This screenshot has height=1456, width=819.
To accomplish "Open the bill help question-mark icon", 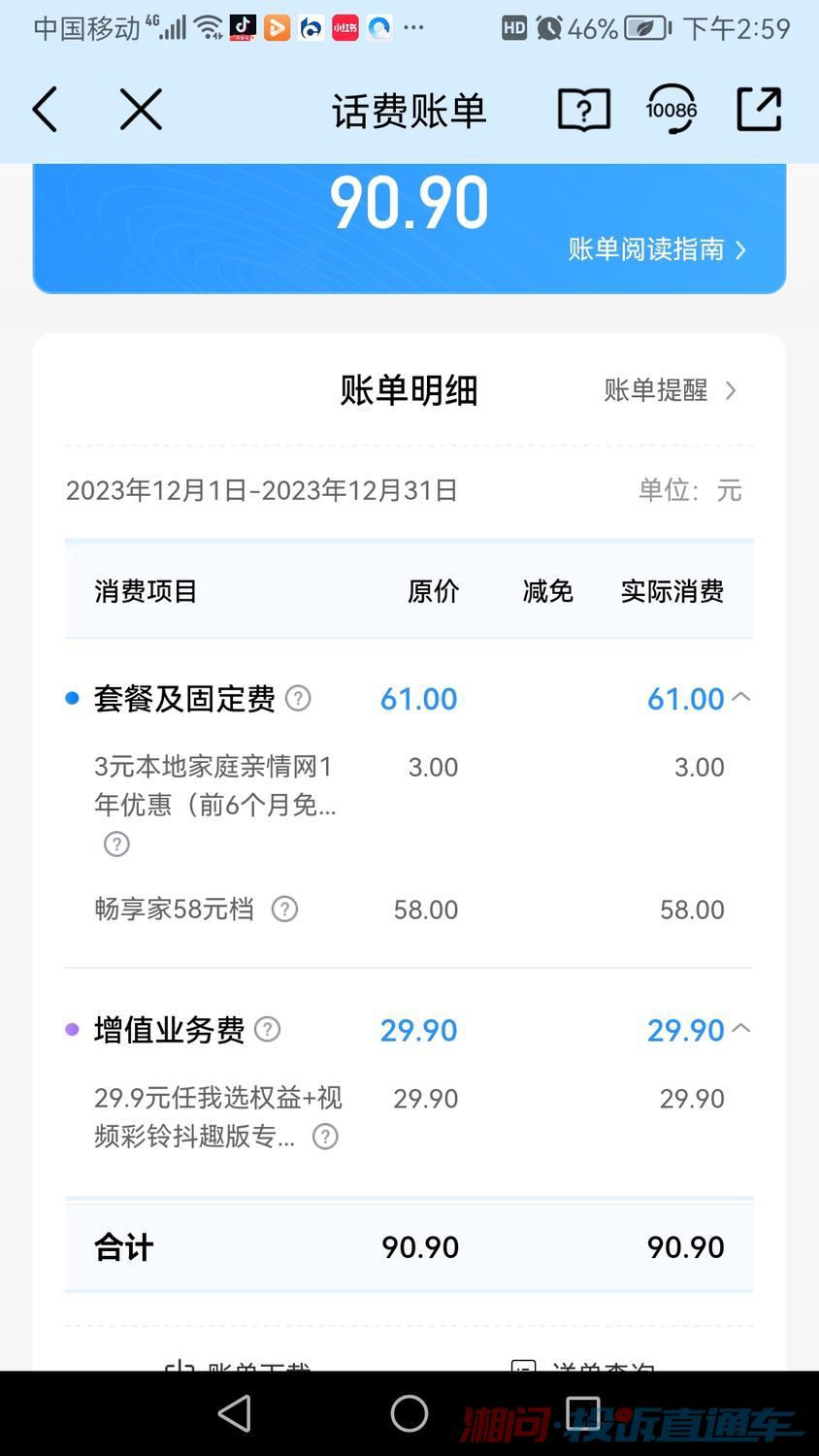I will click(584, 110).
